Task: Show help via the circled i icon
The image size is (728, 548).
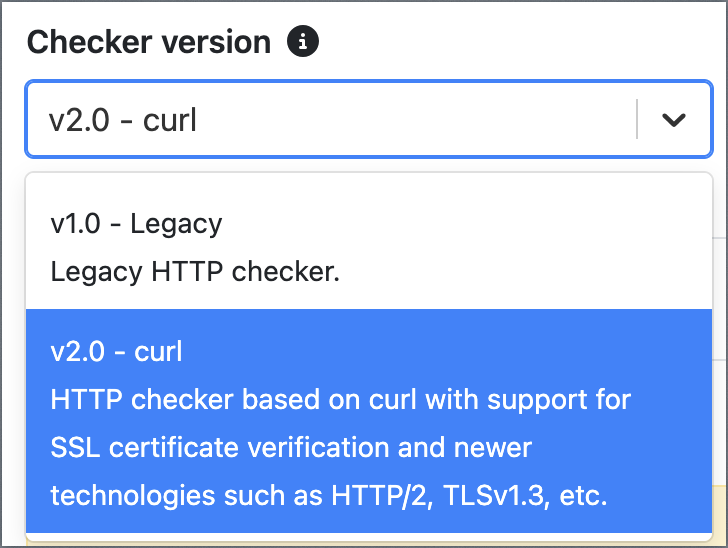Action: pyautogui.click(x=303, y=41)
